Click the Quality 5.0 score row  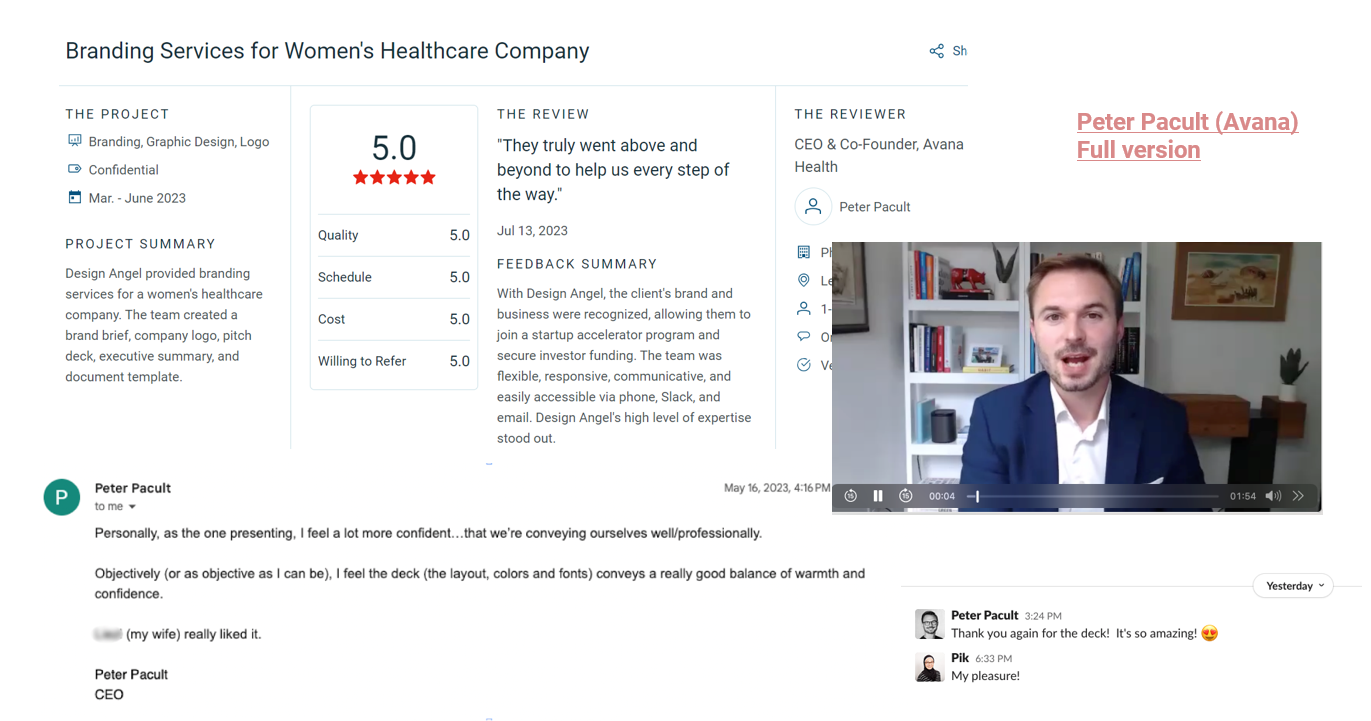[394, 235]
